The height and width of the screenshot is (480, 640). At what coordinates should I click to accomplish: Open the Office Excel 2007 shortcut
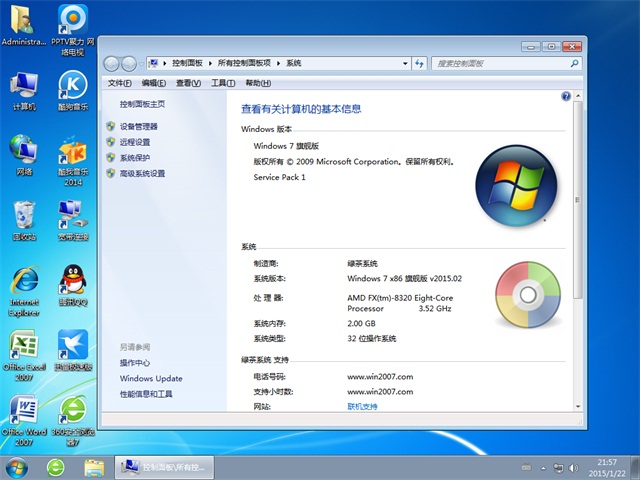click(23, 347)
